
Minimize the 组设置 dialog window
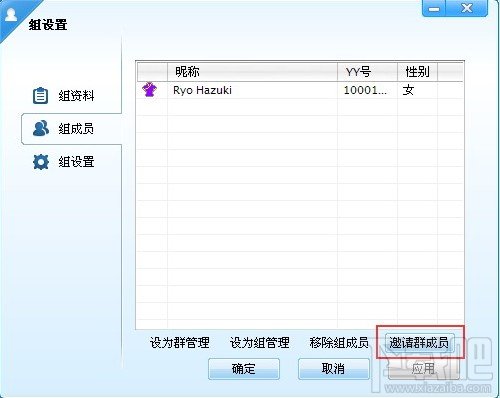click(x=434, y=8)
